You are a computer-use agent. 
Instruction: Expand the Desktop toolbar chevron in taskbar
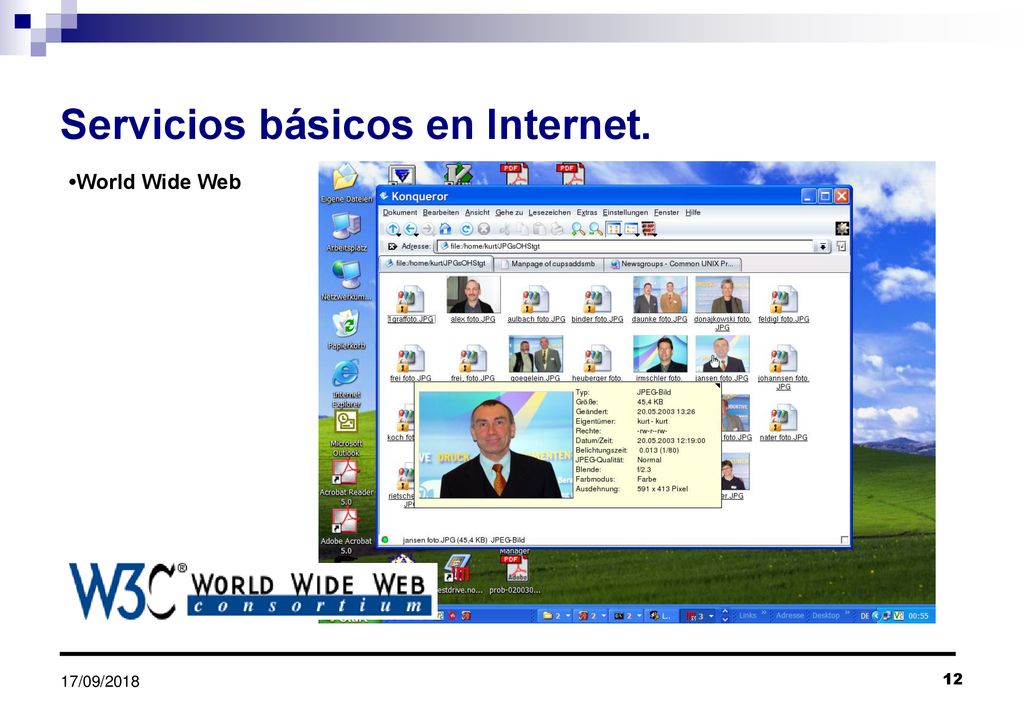847,614
